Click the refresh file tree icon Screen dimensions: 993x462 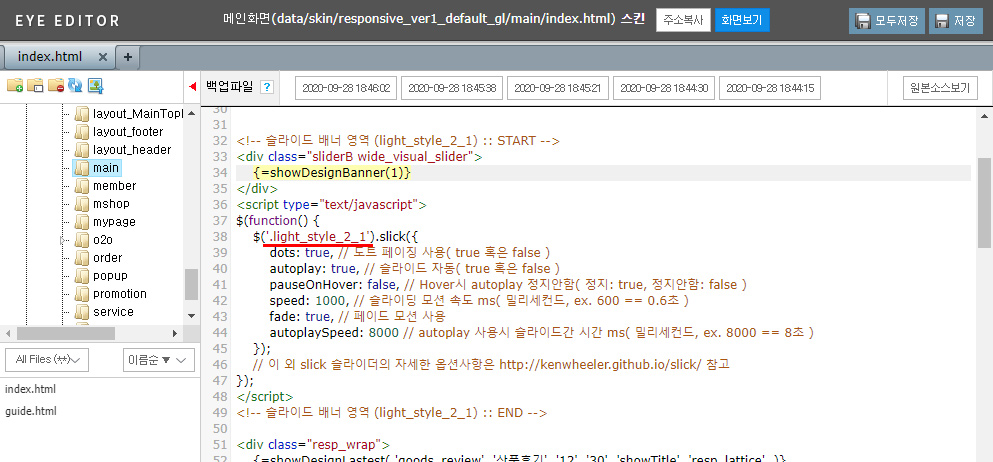pyautogui.click(x=75, y=85)
